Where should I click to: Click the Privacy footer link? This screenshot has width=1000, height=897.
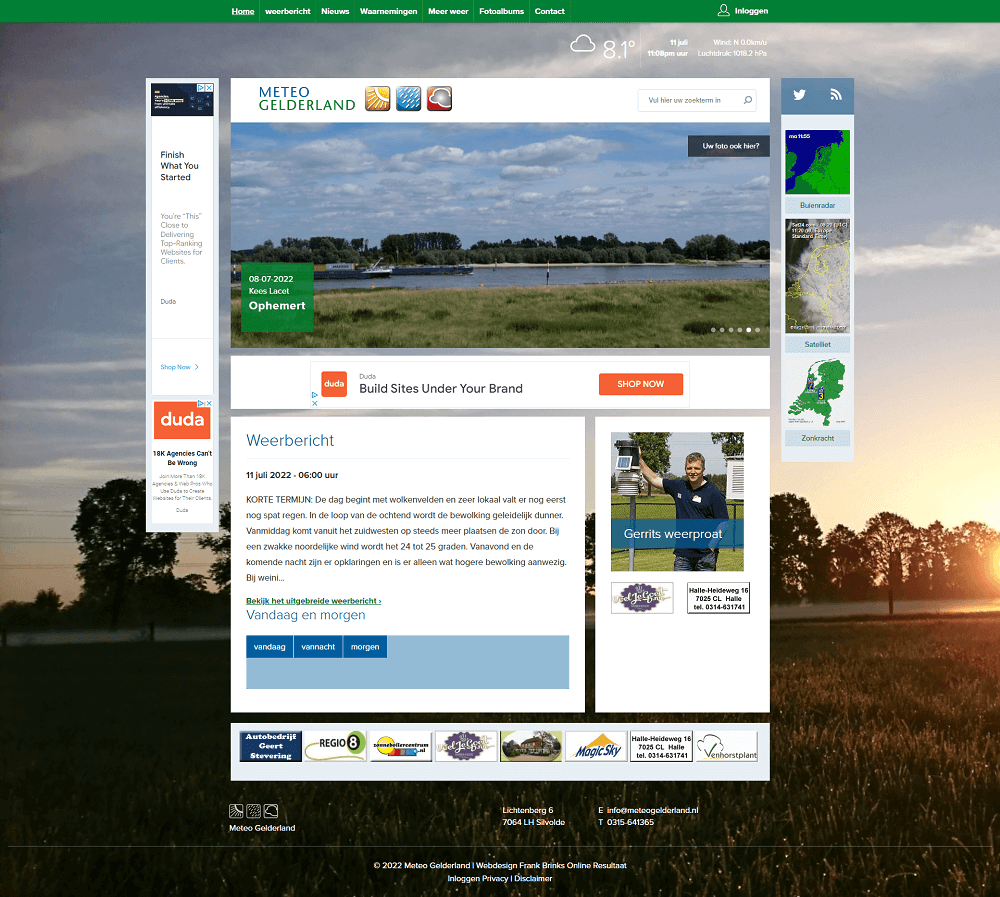pyautogui.click(x=496, y=878)
